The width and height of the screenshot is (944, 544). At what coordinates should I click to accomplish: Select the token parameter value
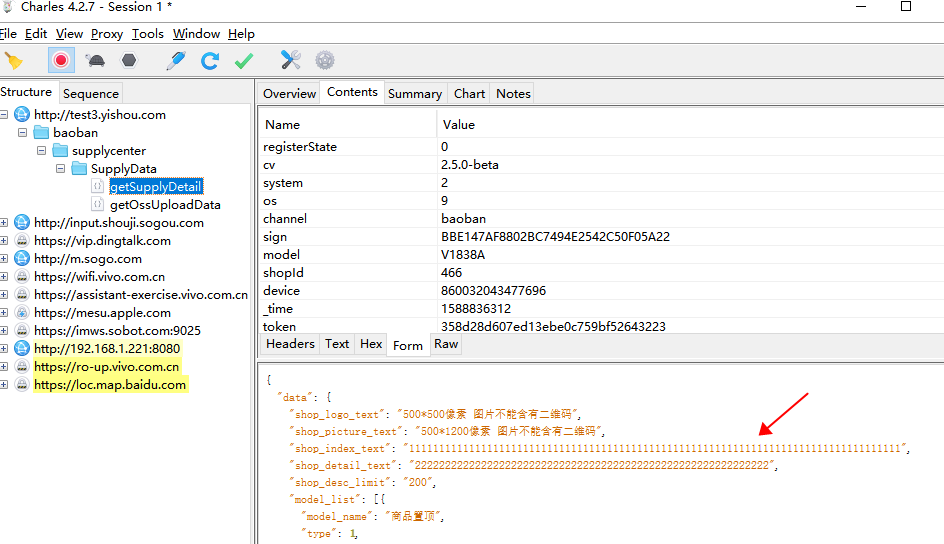[x=553, y=326]
